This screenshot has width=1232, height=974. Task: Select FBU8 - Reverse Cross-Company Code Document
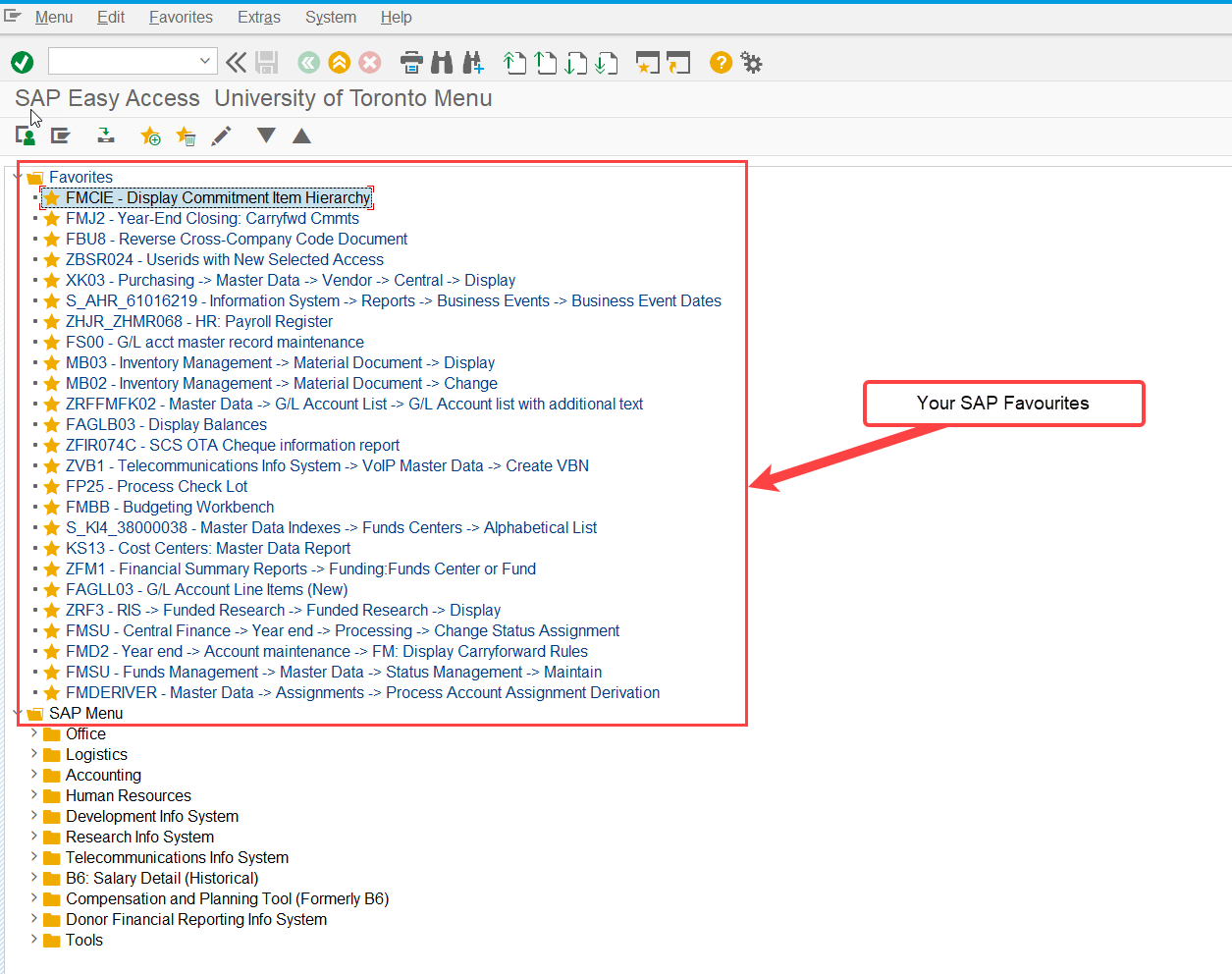click(x=237, y=239)
